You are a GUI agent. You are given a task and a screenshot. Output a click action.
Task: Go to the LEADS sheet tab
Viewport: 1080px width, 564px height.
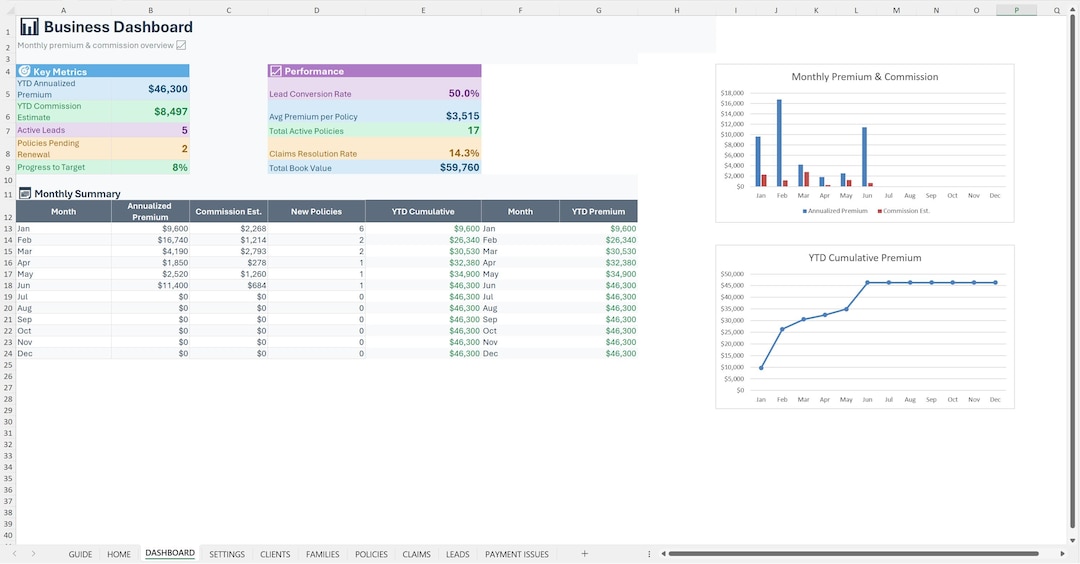(457, 554)
